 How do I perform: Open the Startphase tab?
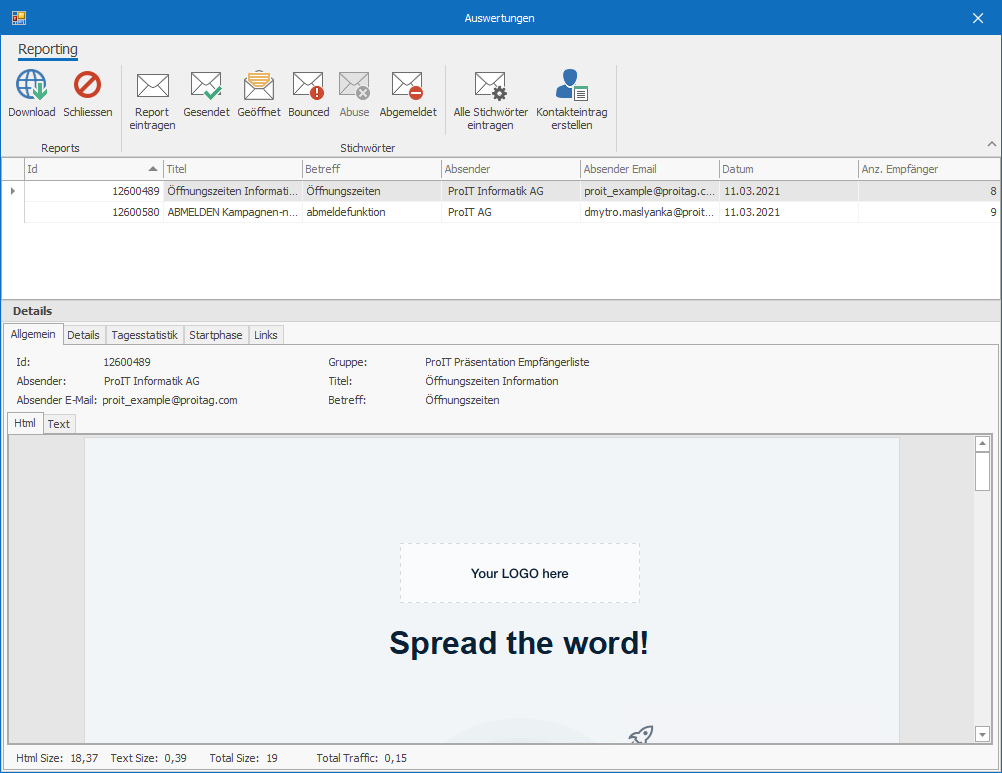tap(216, 335)
